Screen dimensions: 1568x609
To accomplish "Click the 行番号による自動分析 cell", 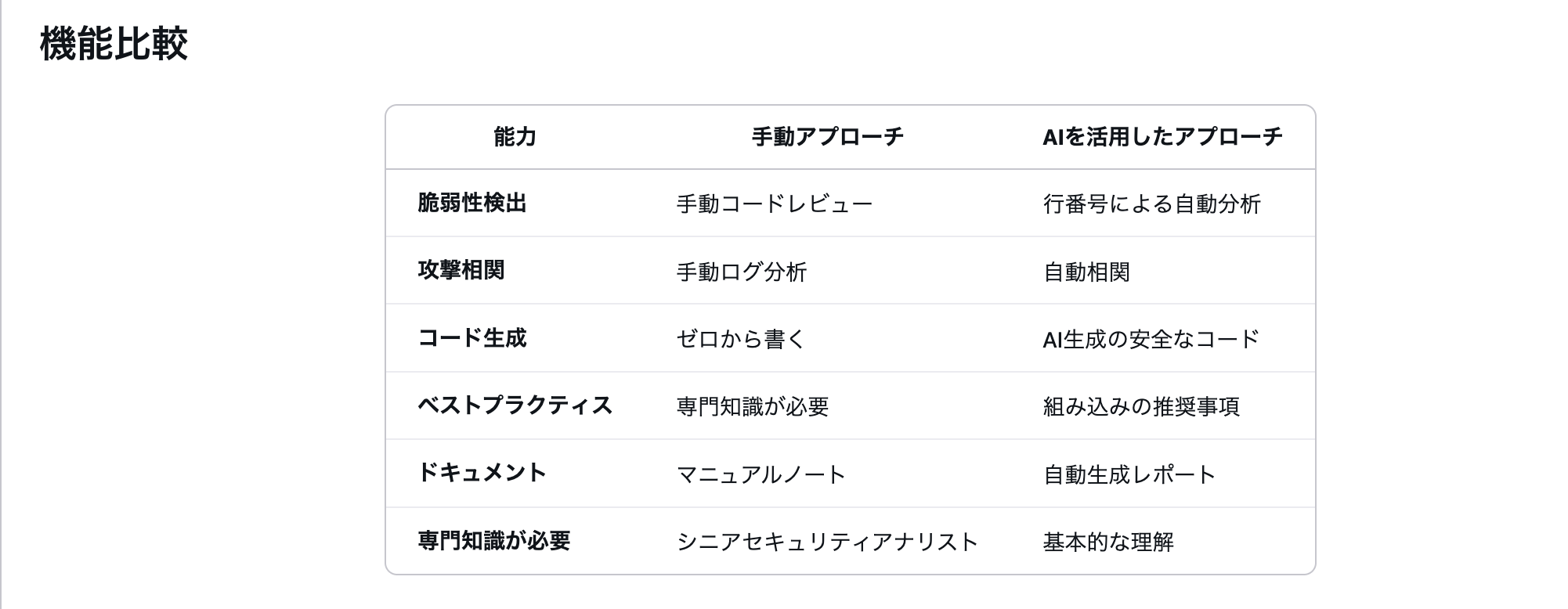I will pos(1151,204).
